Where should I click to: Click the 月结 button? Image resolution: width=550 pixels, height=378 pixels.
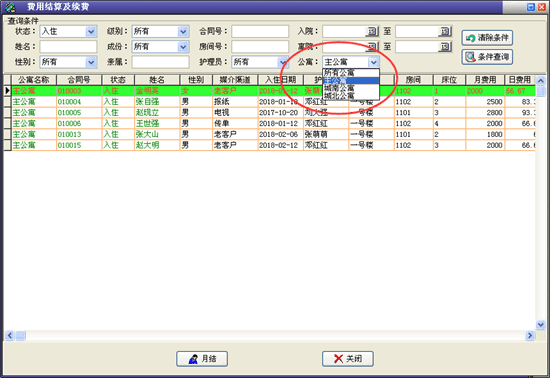pyautogui.click(x=202, y=359)
